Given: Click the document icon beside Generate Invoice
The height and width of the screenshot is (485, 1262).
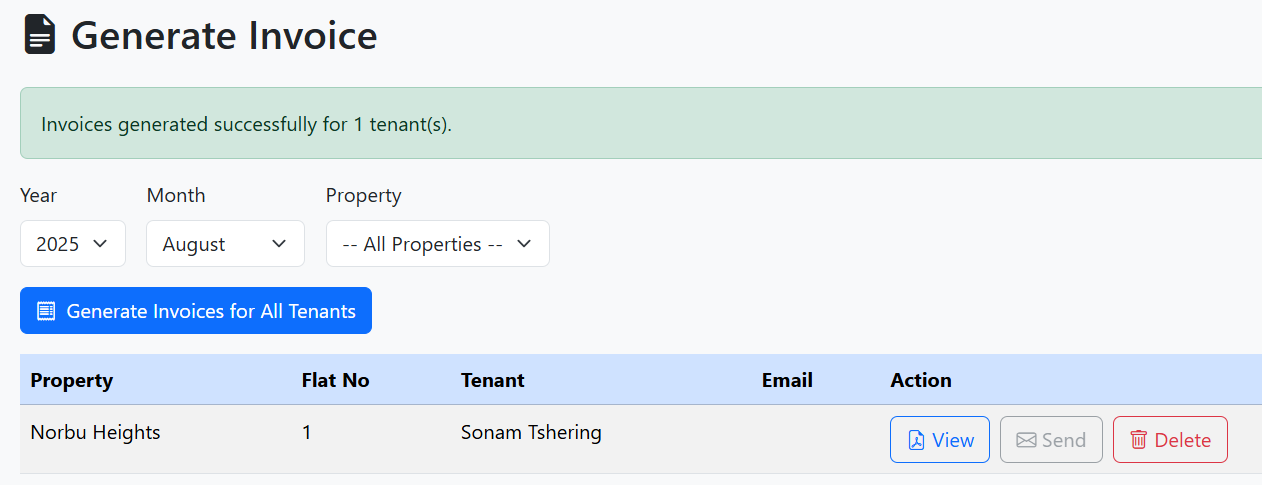Looking at the screenshot, I should (40, 35).
